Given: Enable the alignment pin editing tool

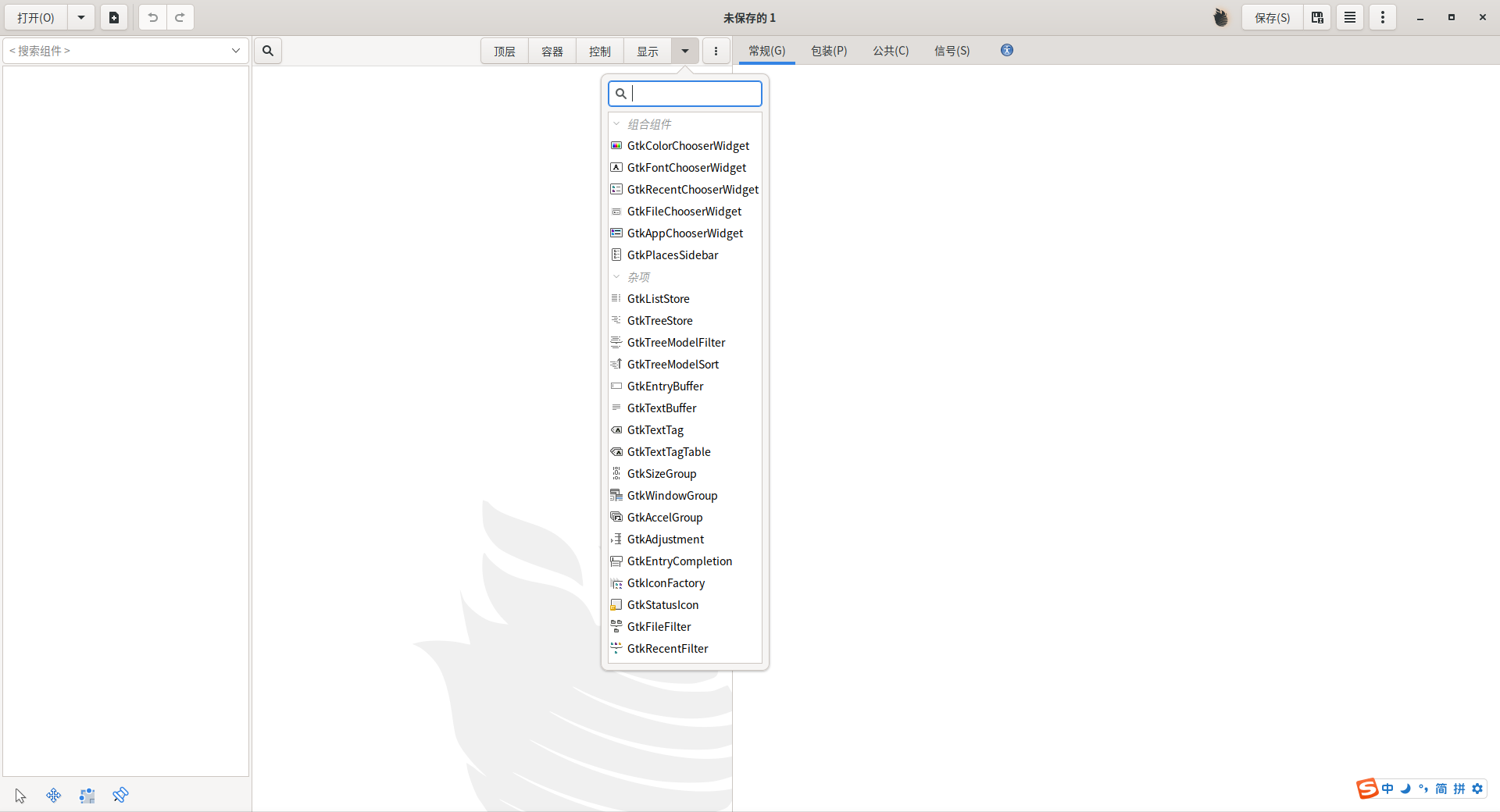Looking at the screenshot, I should point(121,795).
